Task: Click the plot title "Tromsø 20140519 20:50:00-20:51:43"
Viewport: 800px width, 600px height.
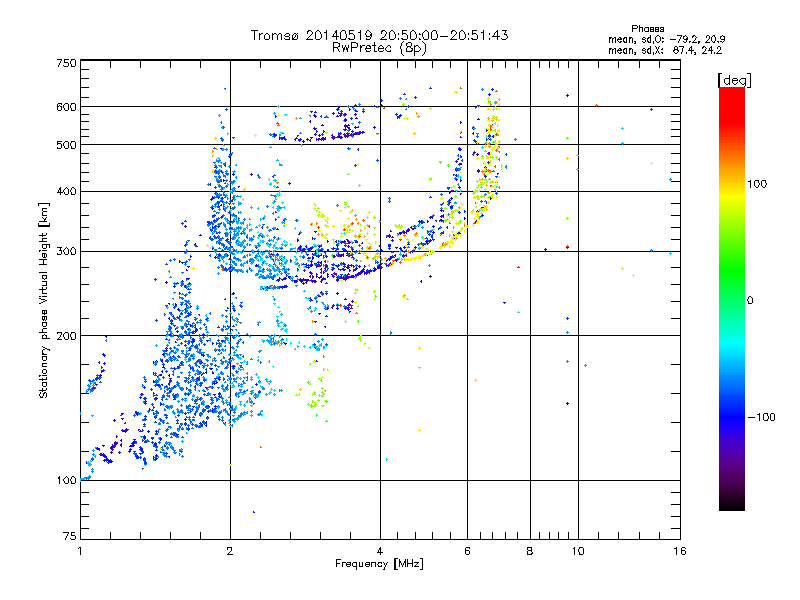Action: click(379, 35)
